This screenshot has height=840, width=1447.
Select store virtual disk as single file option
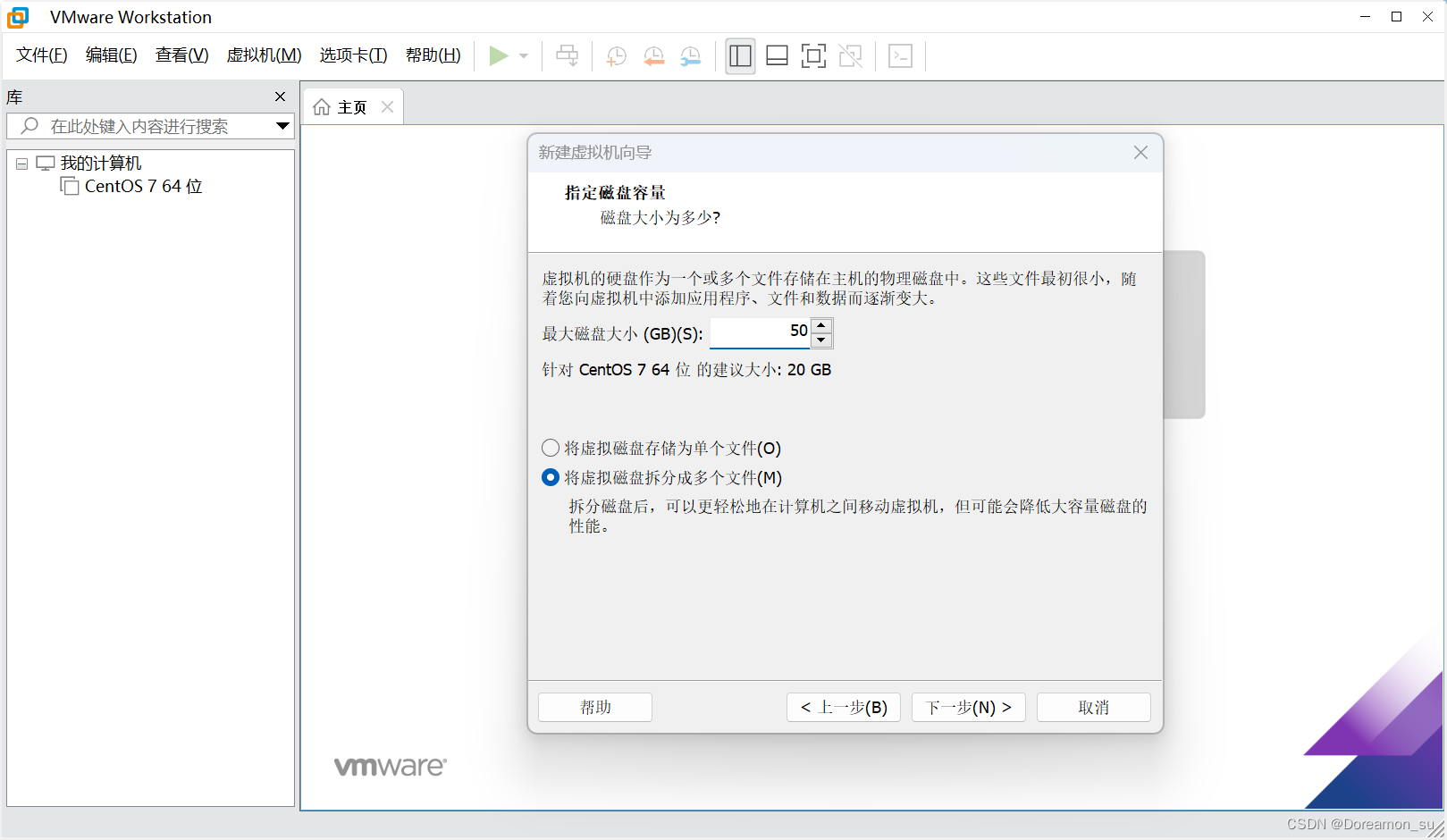coord(662,448)
